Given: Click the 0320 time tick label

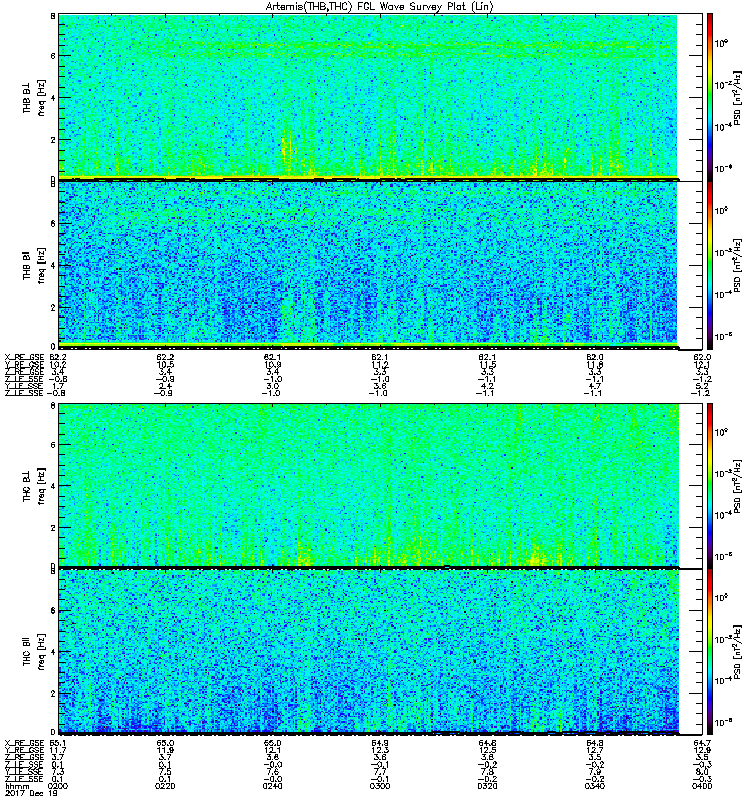Looking at the screenshot, I should click(487, 786).
